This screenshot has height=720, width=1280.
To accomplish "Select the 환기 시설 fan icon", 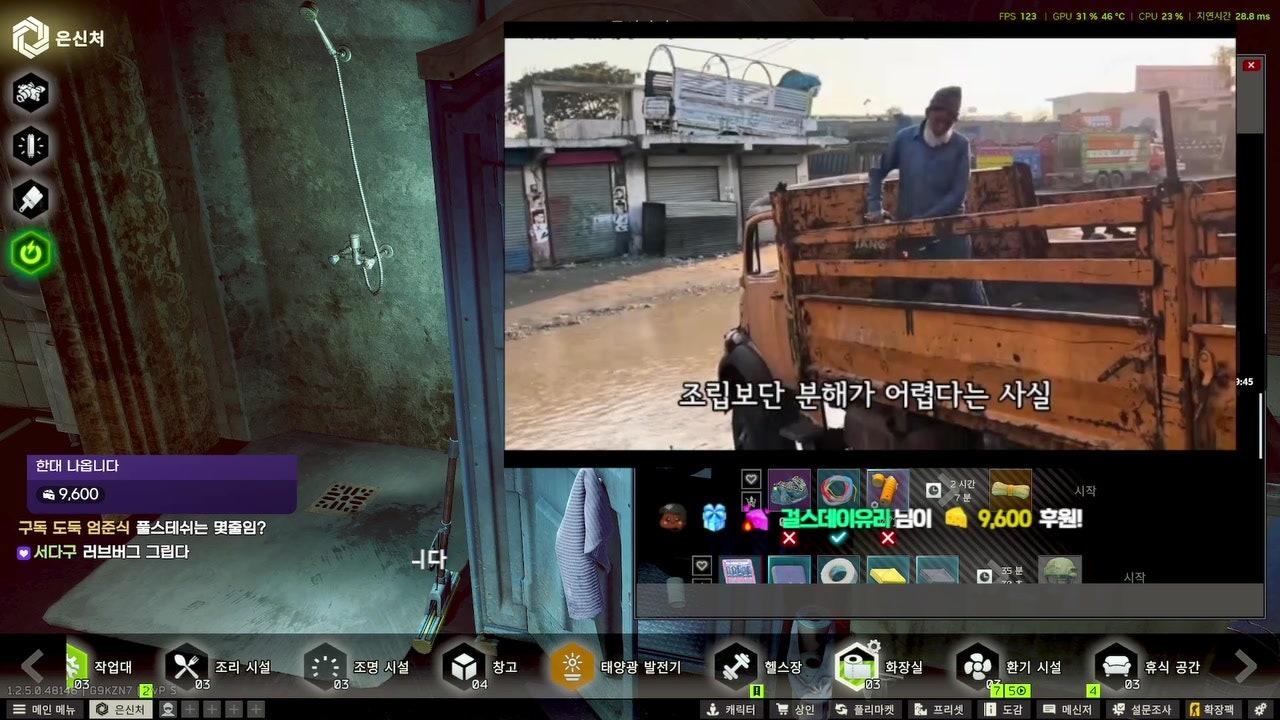I will (977, 667).
